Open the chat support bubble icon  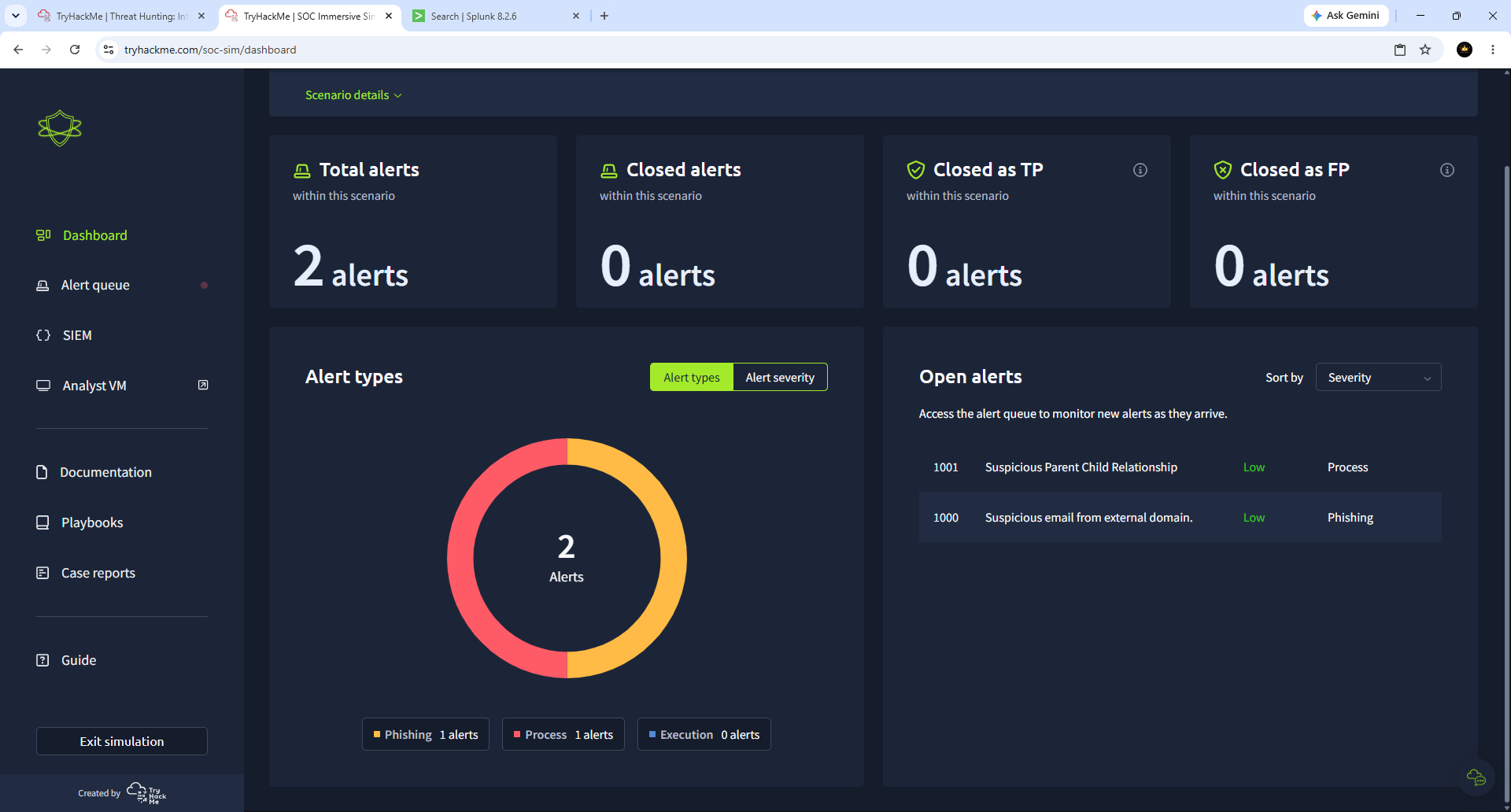coord(1476,777)
